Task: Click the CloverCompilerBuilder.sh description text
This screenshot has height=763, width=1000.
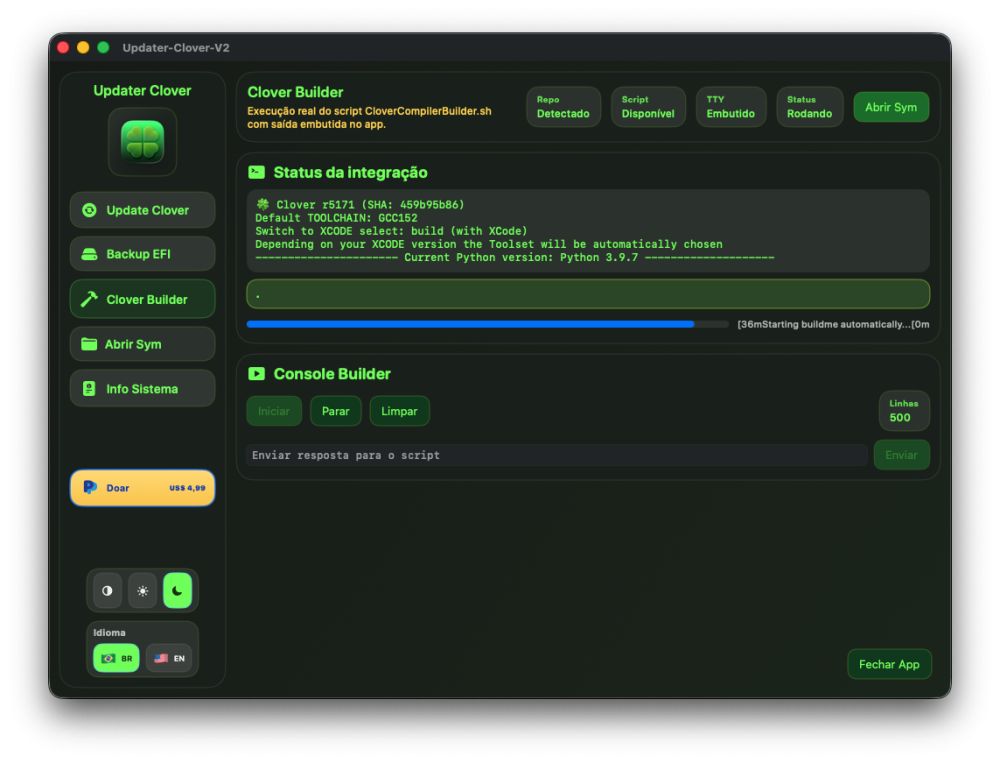Action: (x=369, y=117)
